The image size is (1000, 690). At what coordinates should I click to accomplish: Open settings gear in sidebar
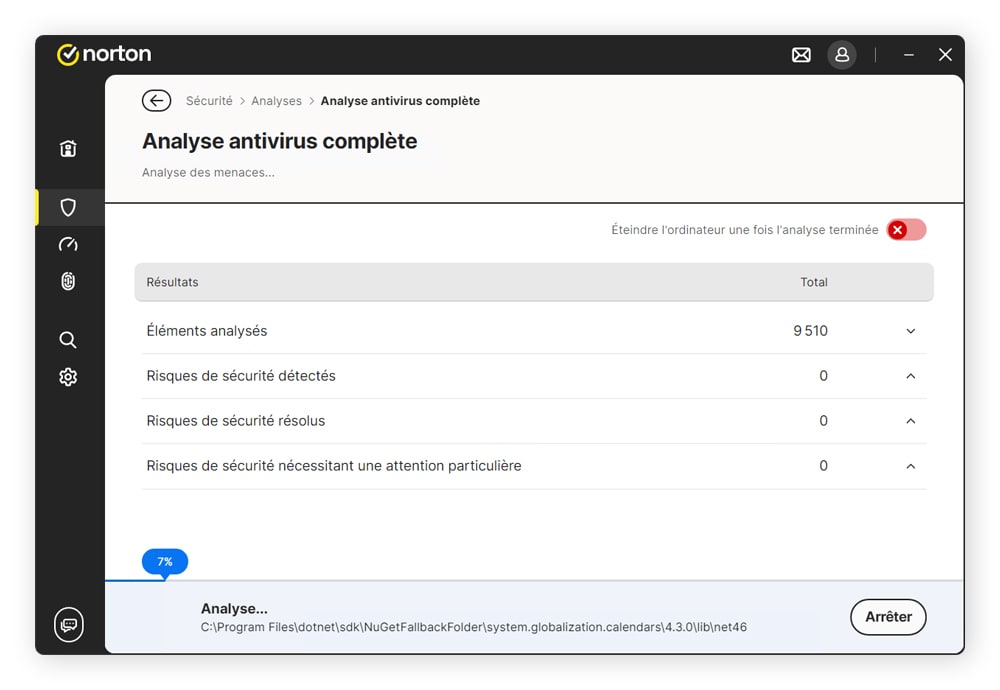click(x=68, y=377)
